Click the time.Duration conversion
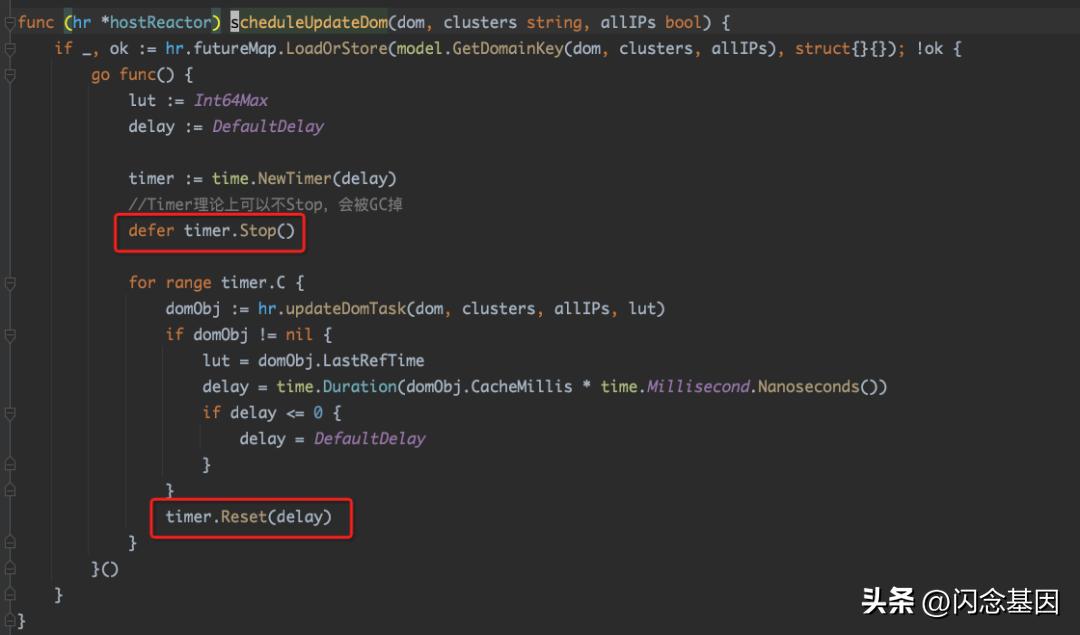Viewport: 1080px width, 635px height. tap(336, 387)
